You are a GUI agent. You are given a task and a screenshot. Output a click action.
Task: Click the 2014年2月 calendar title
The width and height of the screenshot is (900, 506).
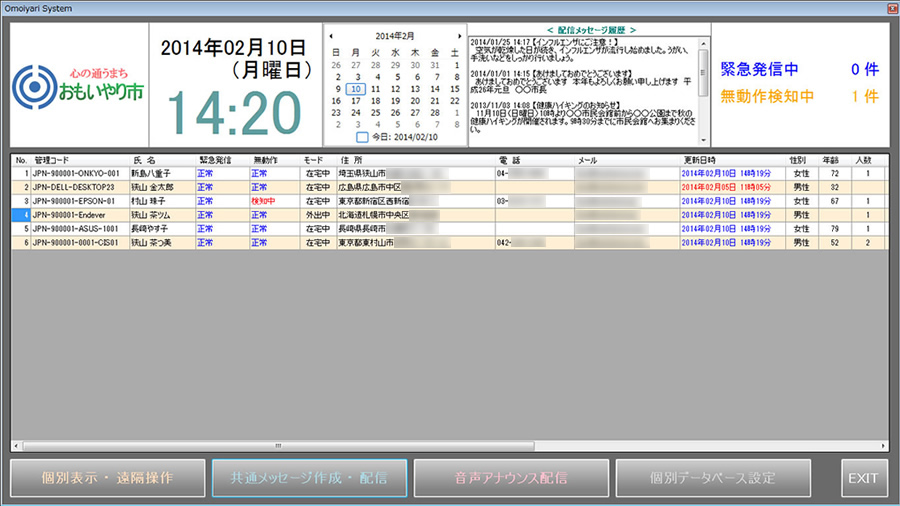click(x=395, y=35)
